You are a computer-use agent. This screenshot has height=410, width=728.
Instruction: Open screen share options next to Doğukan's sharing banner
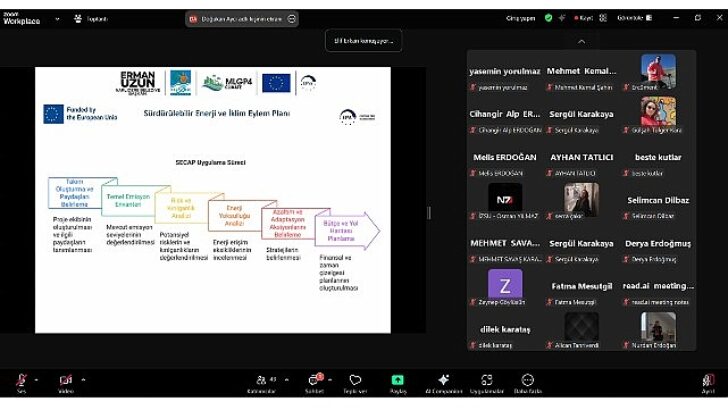click(292, 18)
